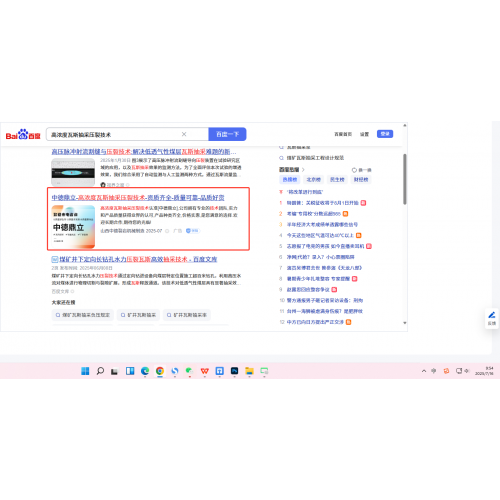Open hot search item number 7

click(x=324, y=268)
